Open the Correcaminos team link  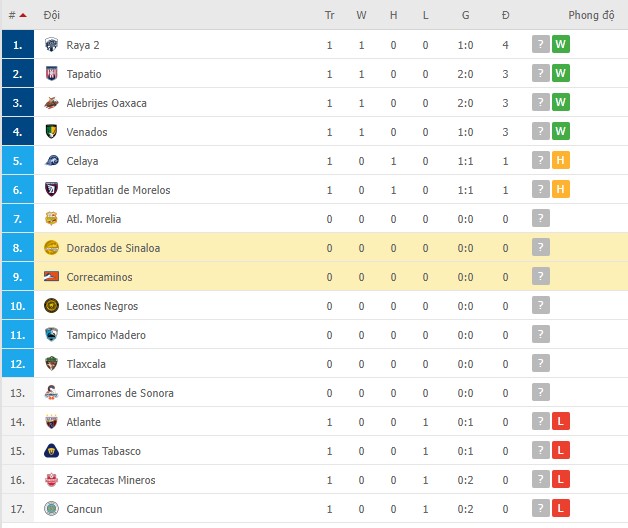[x=99, y=277]
